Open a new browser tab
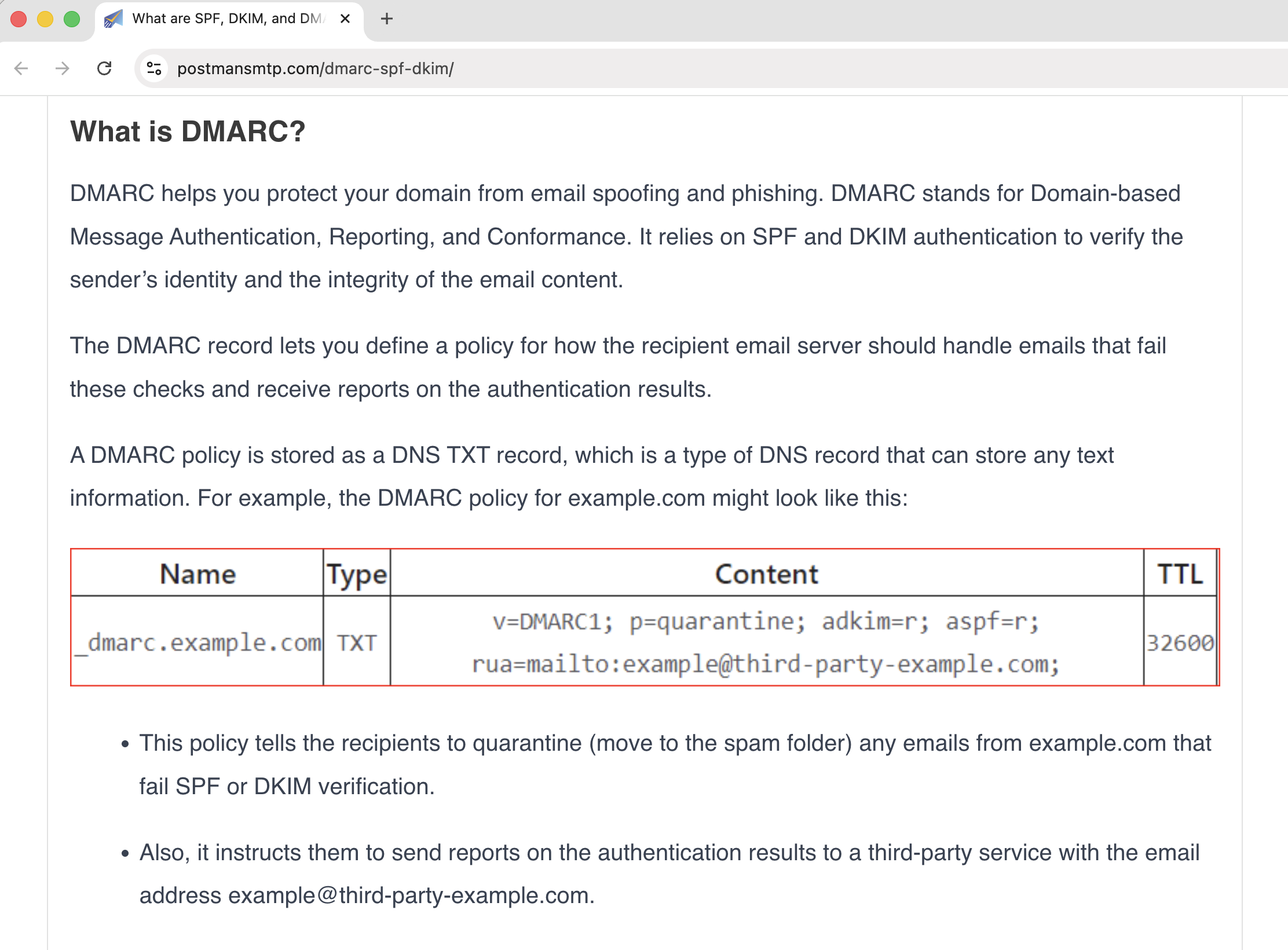This screenshot has width=1288, height=950. [x=387, y=19]
